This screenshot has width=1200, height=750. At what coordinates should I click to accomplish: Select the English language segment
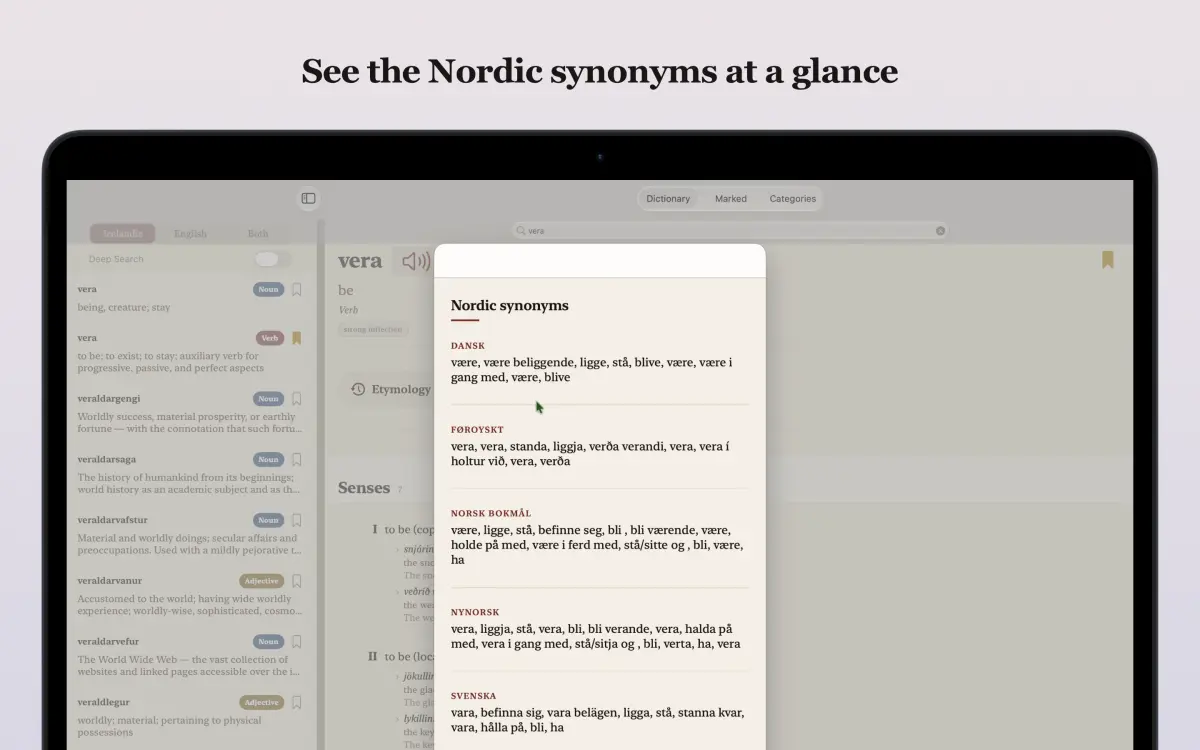(x=190, y=234)
